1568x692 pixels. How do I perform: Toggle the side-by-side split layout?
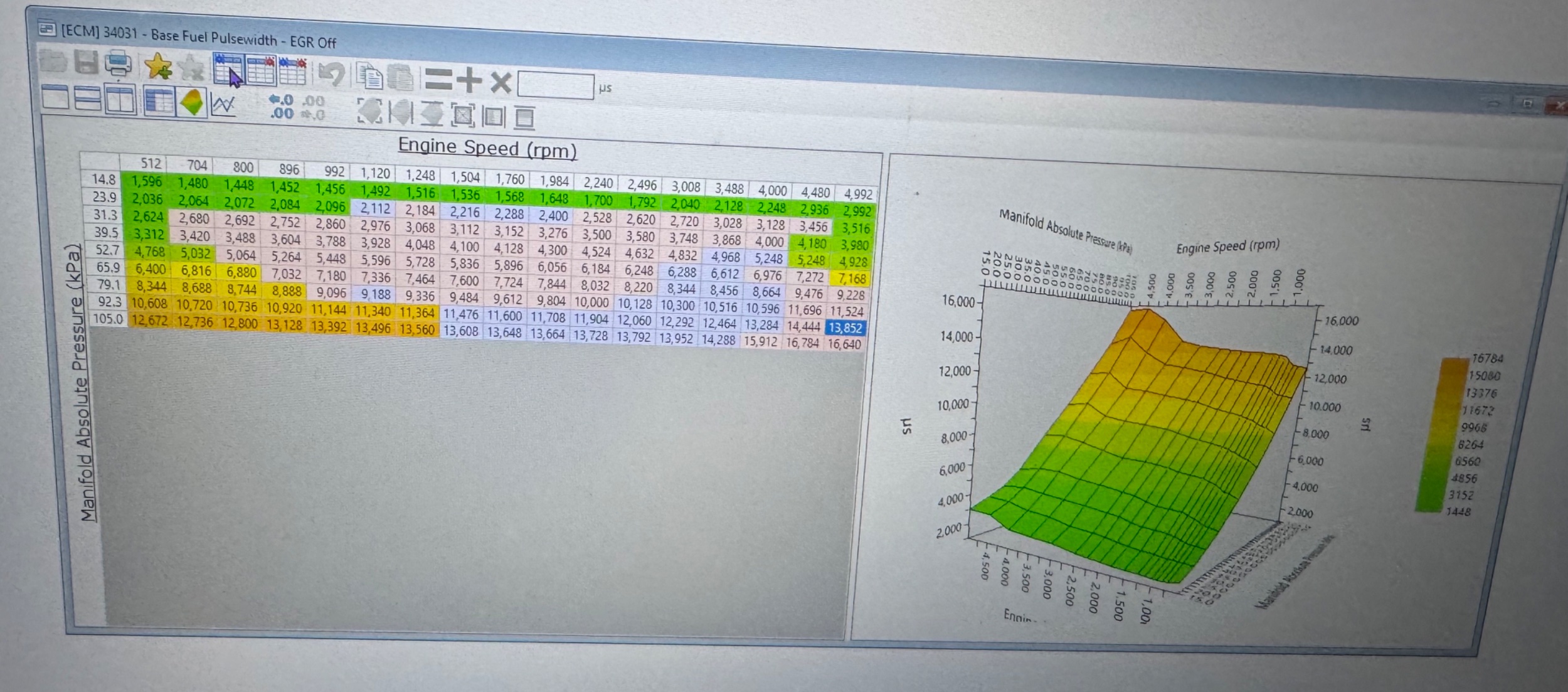click(120, 100)
